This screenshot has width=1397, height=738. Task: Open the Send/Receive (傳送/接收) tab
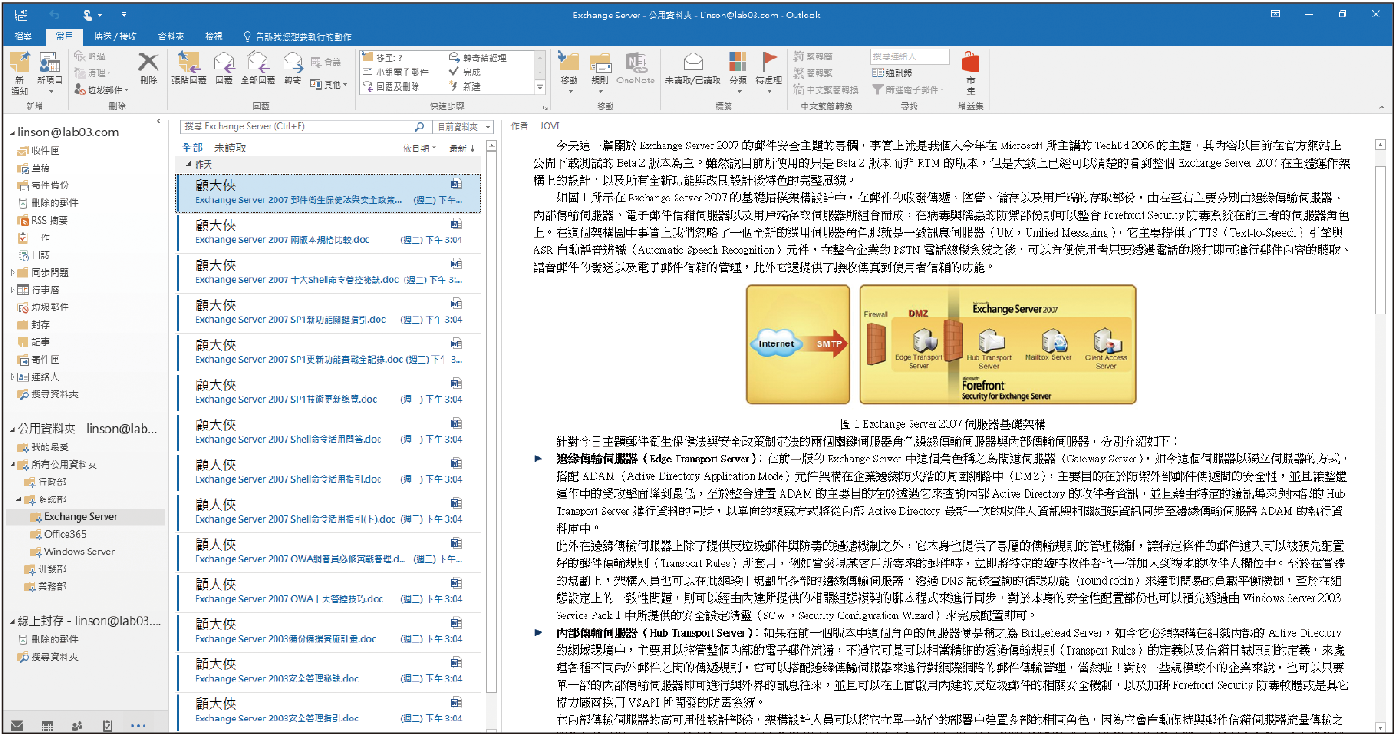click(115, 36)
